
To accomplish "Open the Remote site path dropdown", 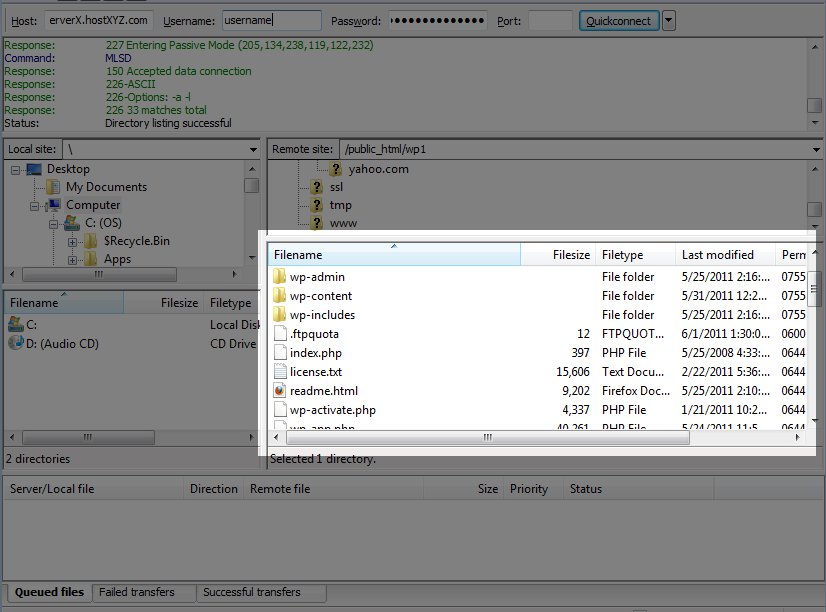I will click(816, 149).
